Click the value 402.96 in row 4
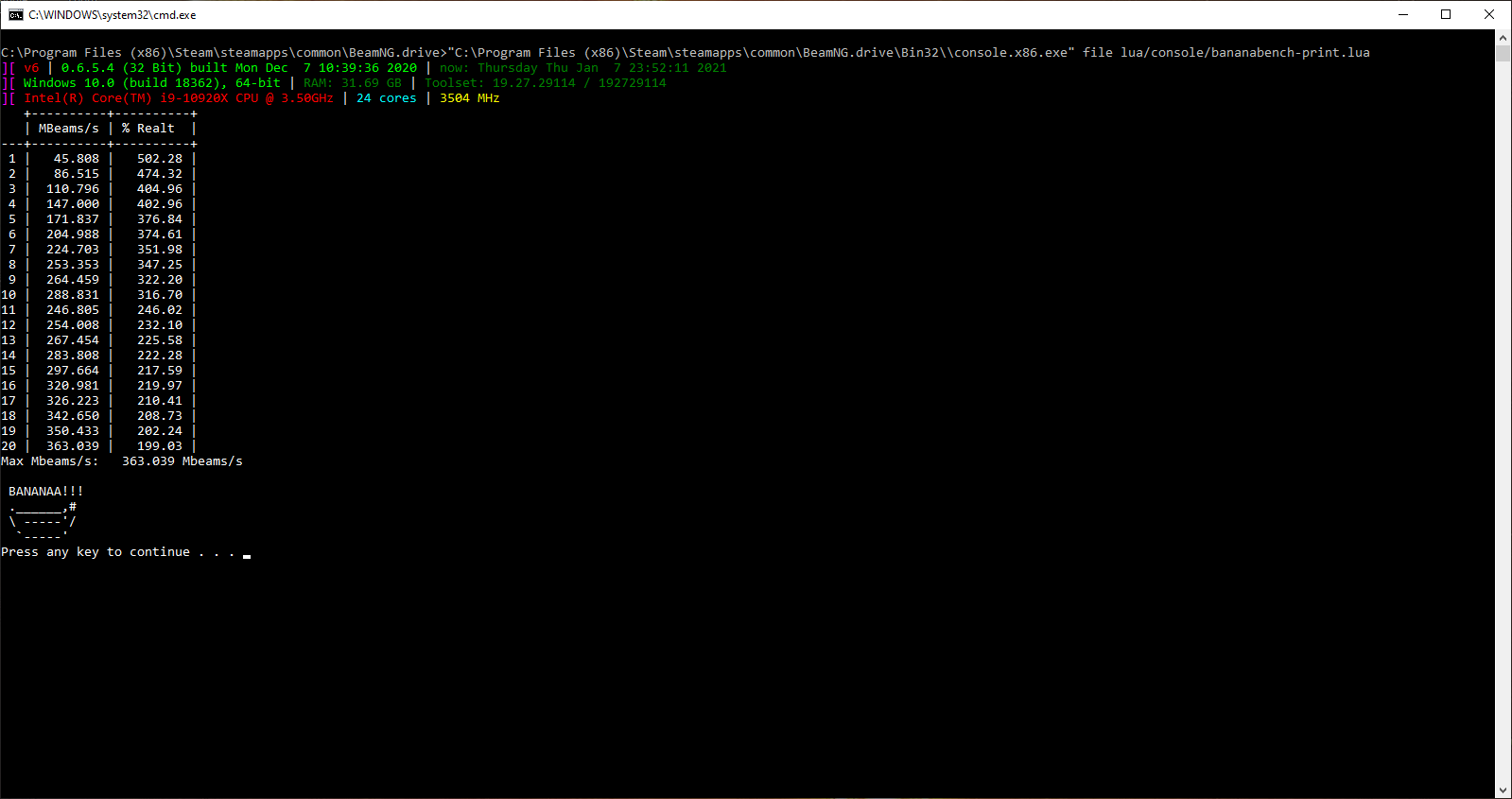 click(160, 204)
